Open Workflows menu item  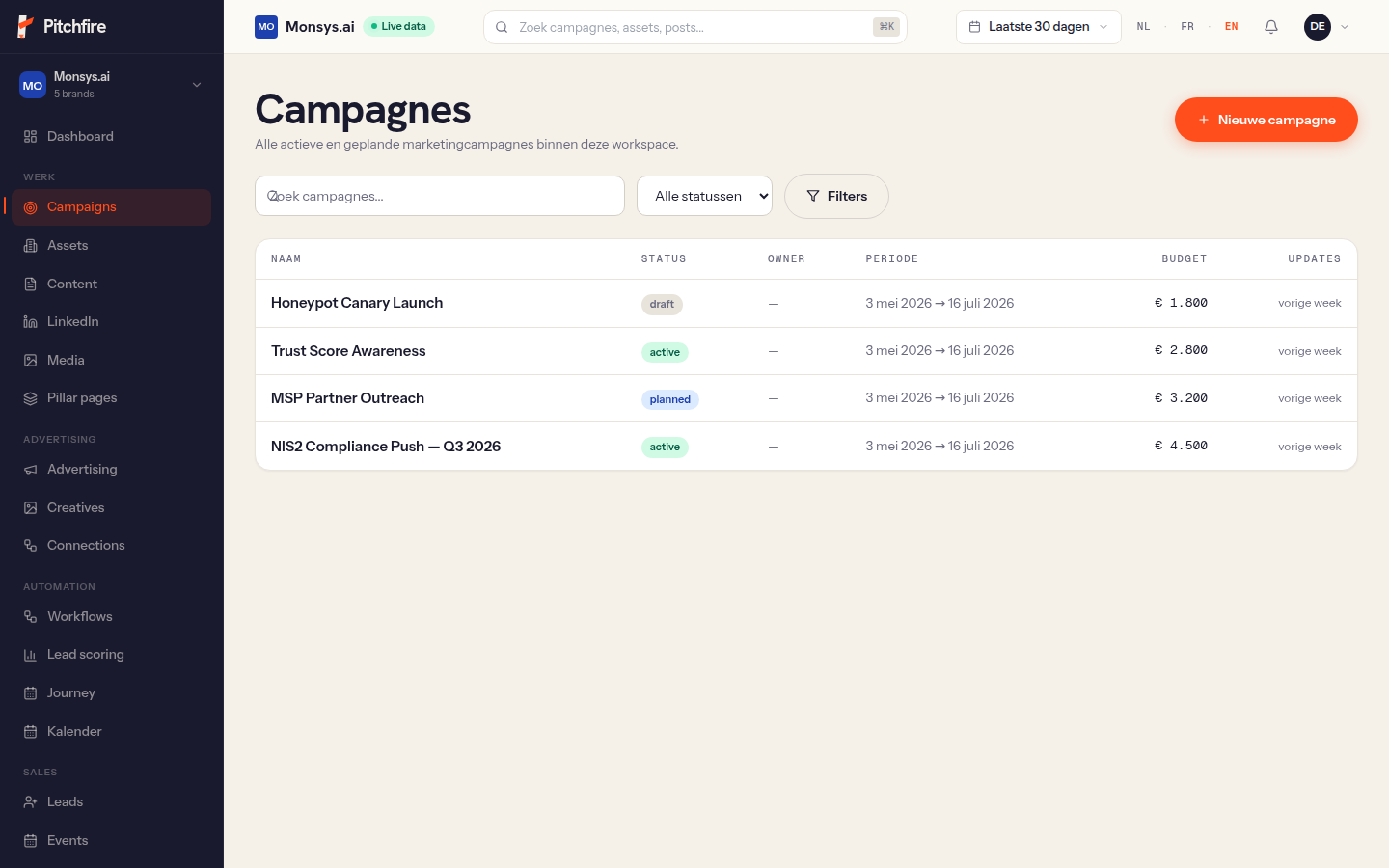(x=112, y=617)
